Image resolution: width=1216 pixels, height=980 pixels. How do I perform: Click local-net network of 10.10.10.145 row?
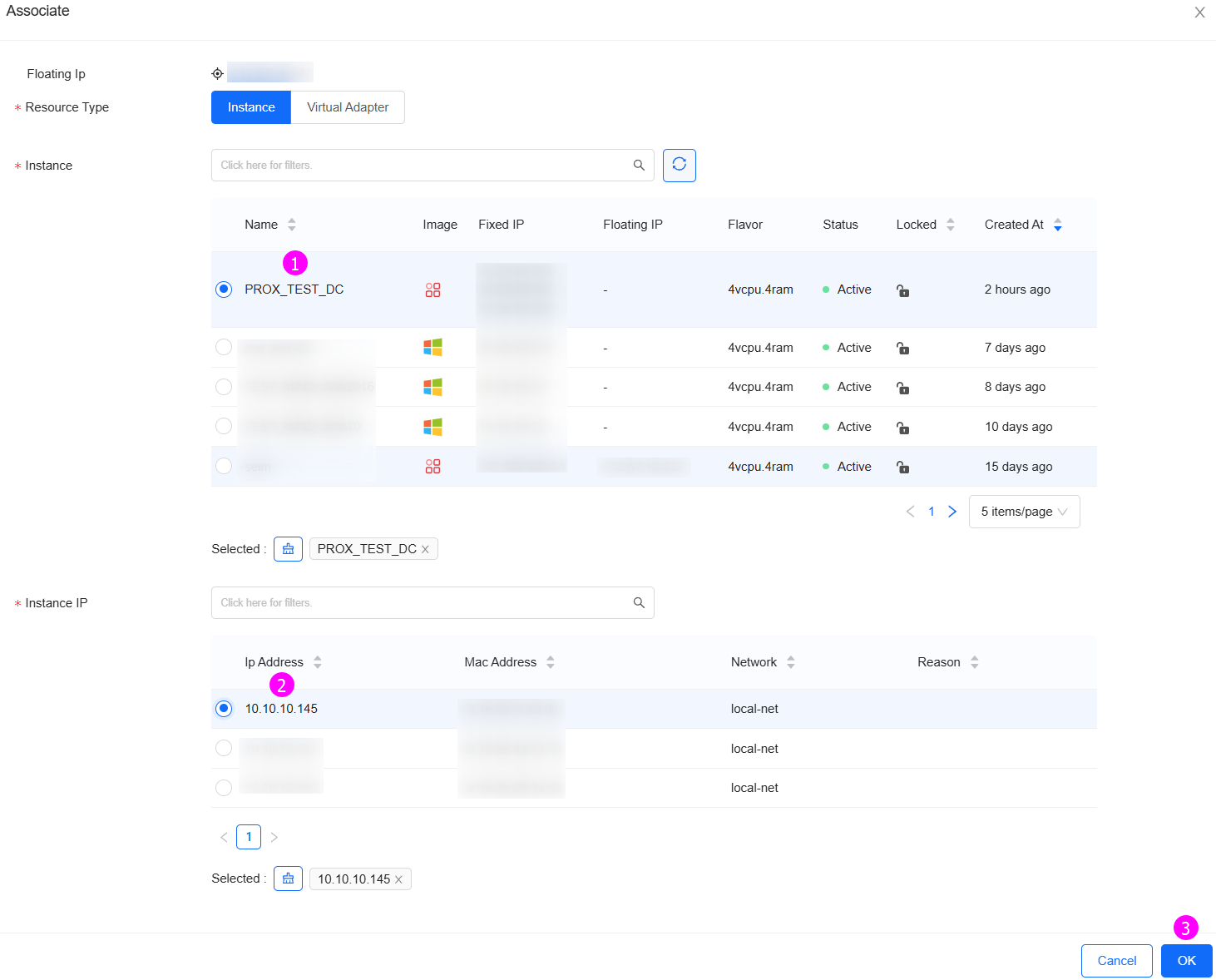click(754, 709)
